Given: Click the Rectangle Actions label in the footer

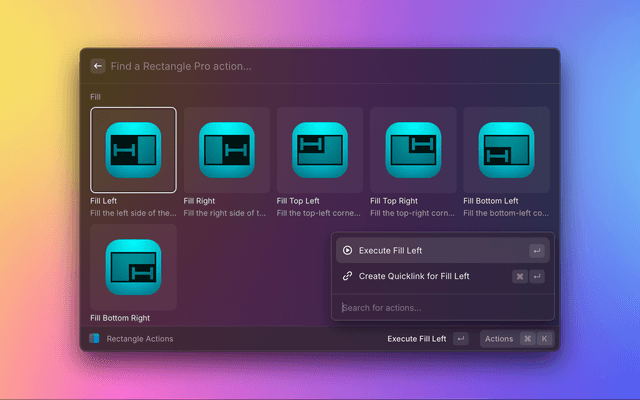Looking at the screenshot, I should point(140,339).
